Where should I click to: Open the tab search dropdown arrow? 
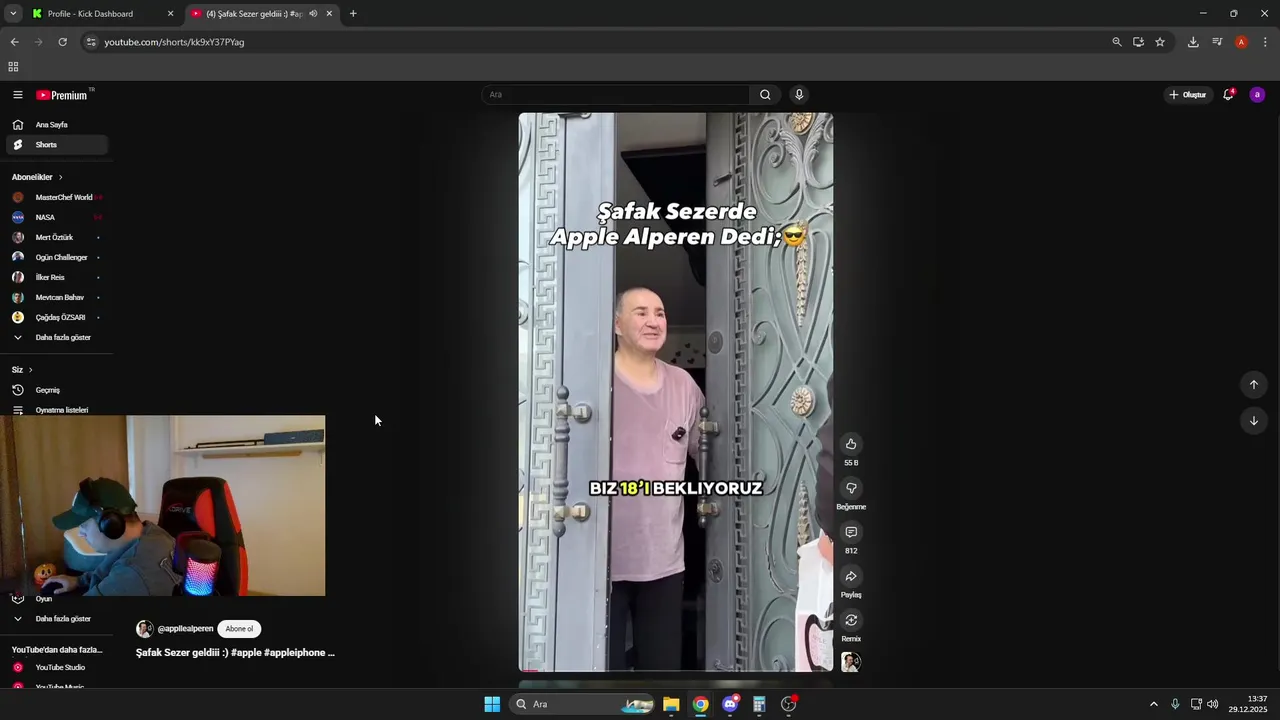(13, 14)
